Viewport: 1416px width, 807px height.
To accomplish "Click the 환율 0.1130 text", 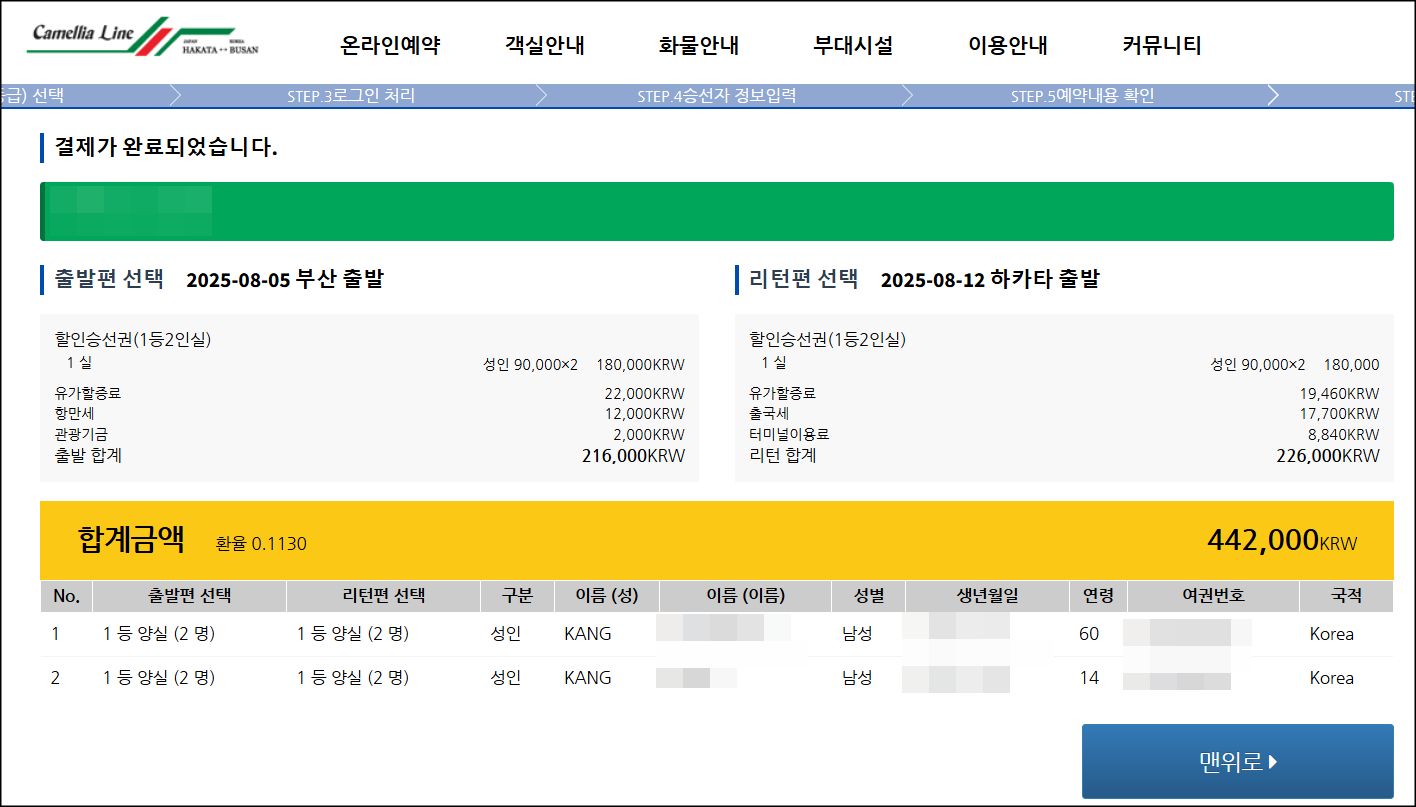I will point(261,544).
